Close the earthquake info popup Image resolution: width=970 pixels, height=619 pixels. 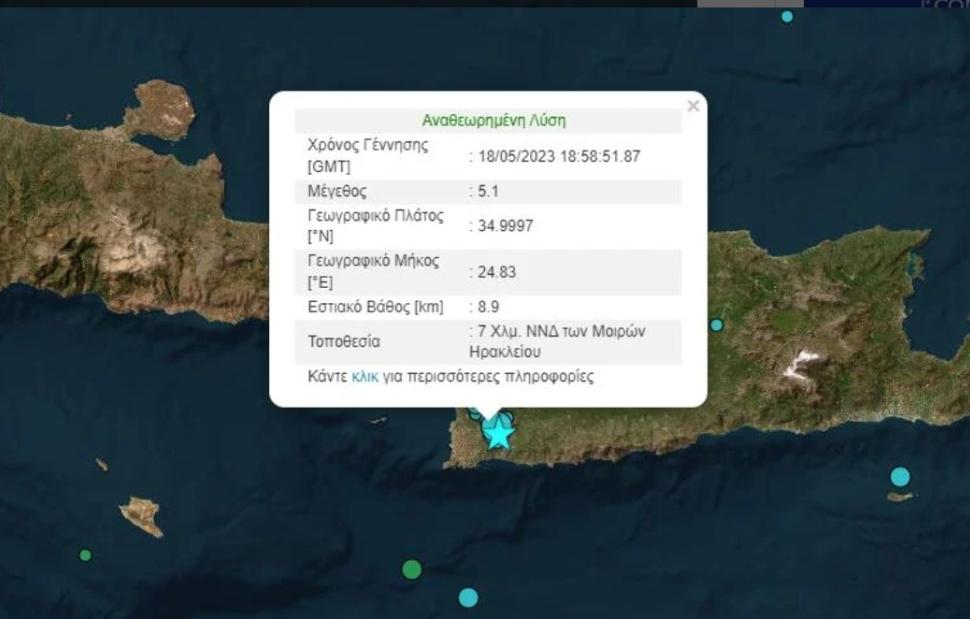pyautogui.click(x=692, y=106)
